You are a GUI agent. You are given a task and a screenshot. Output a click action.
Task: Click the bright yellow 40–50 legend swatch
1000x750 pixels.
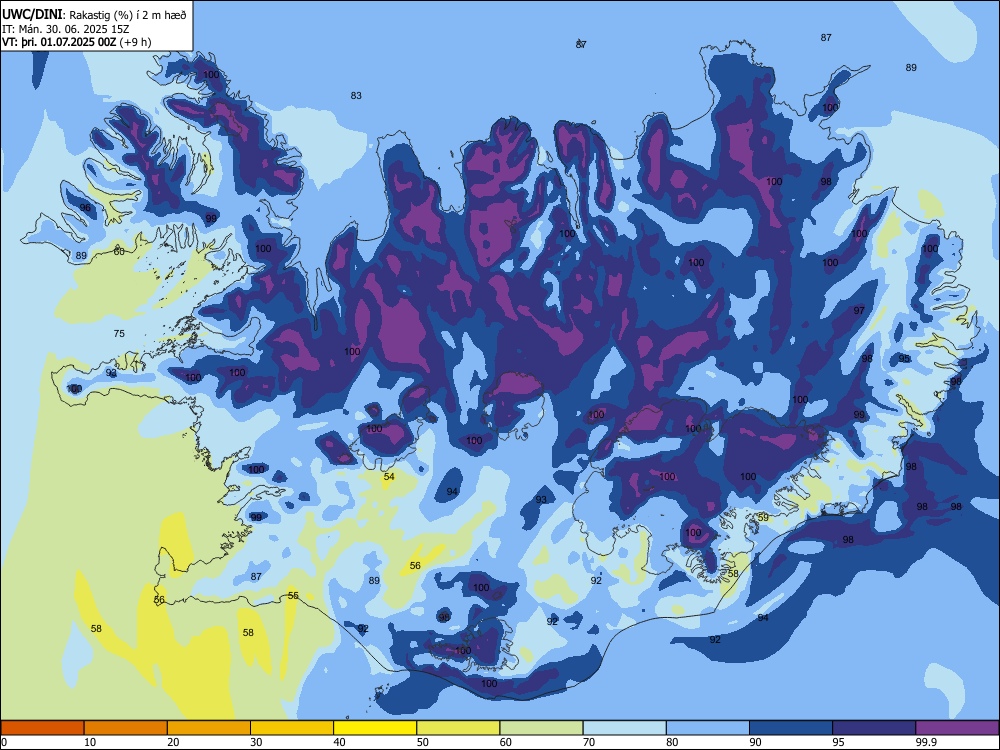[375, 728]
